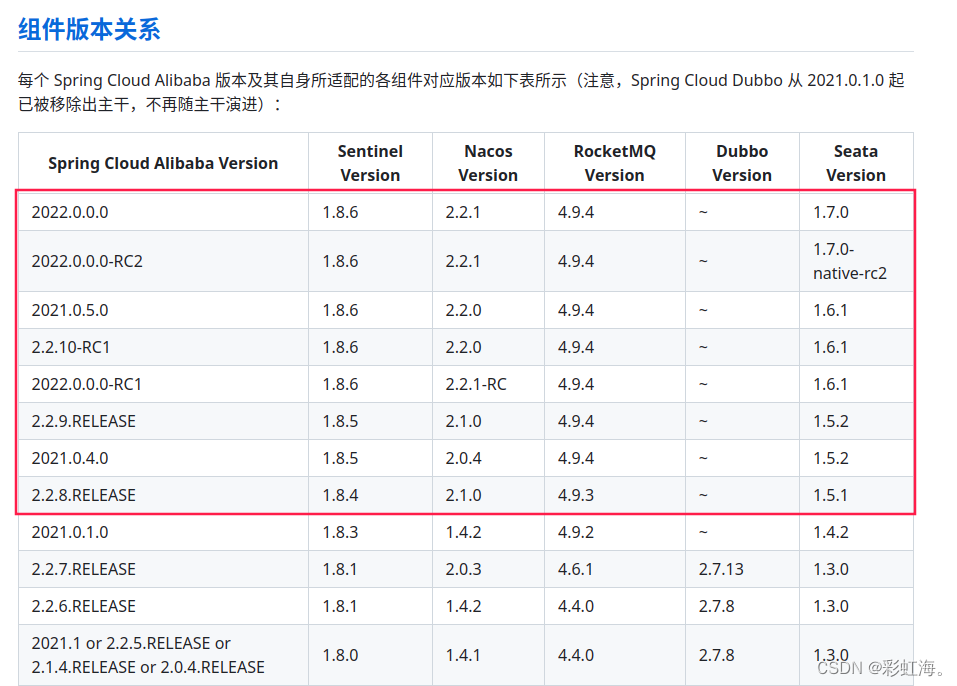Click the Seata Version column header
Image resolution: width=957 pixels, height=686 pixels.
856,163
